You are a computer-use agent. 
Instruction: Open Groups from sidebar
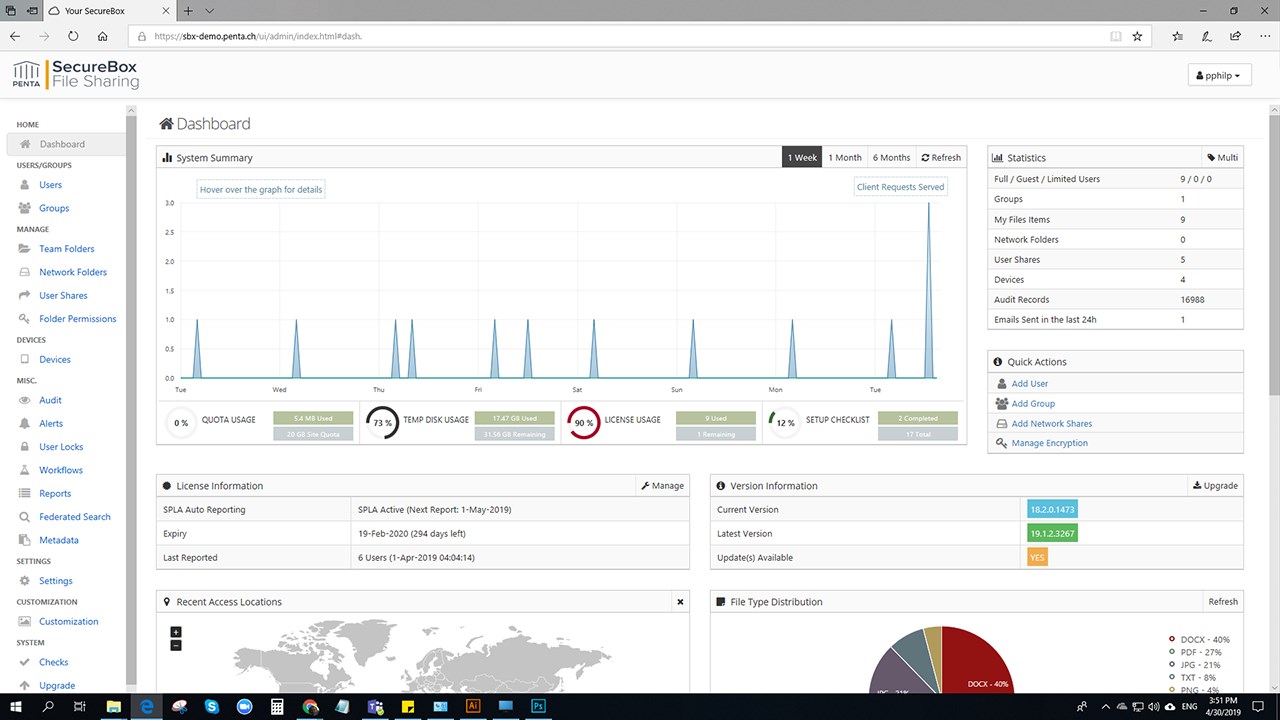click(54, 208)
